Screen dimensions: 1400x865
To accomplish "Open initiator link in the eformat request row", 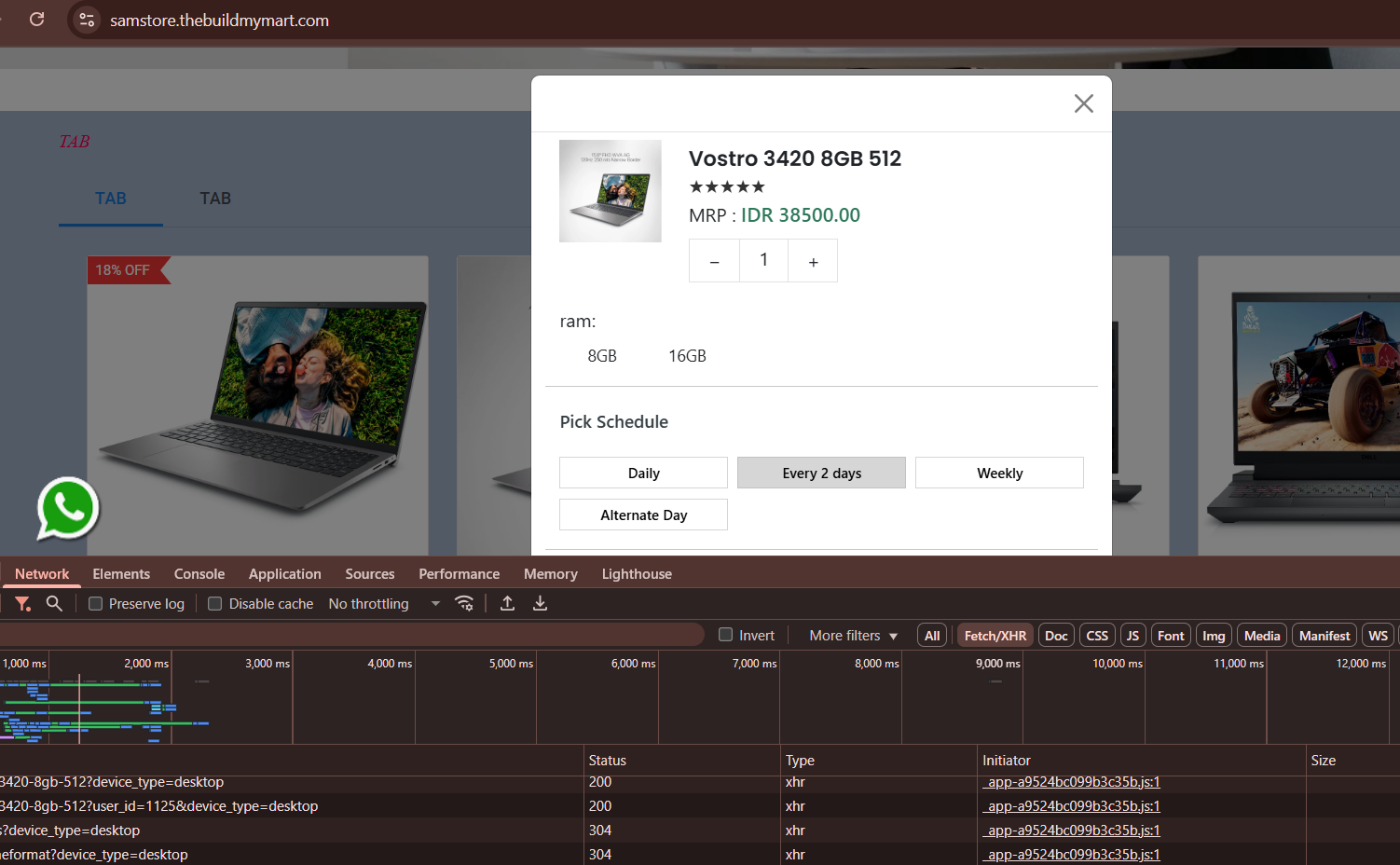I will pyautogui.click(x=1074, y=855).
